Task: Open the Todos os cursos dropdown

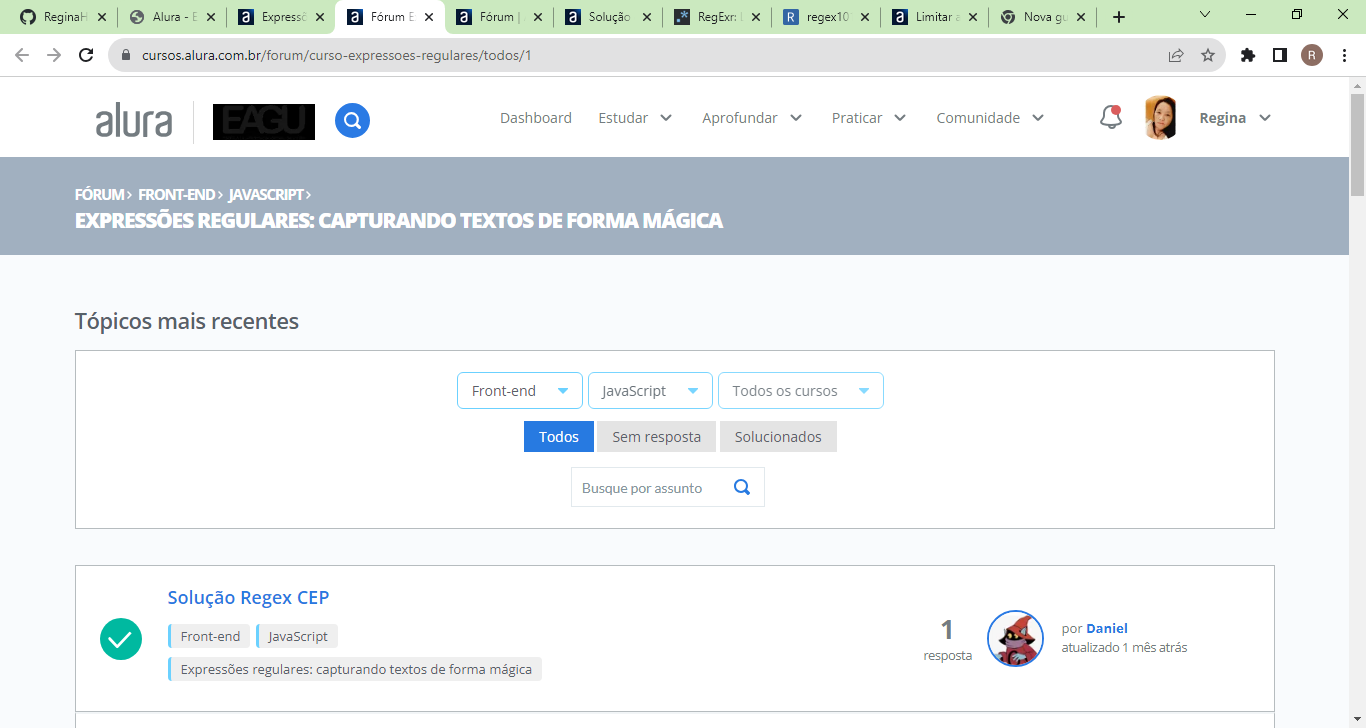Action: [801, 391]
